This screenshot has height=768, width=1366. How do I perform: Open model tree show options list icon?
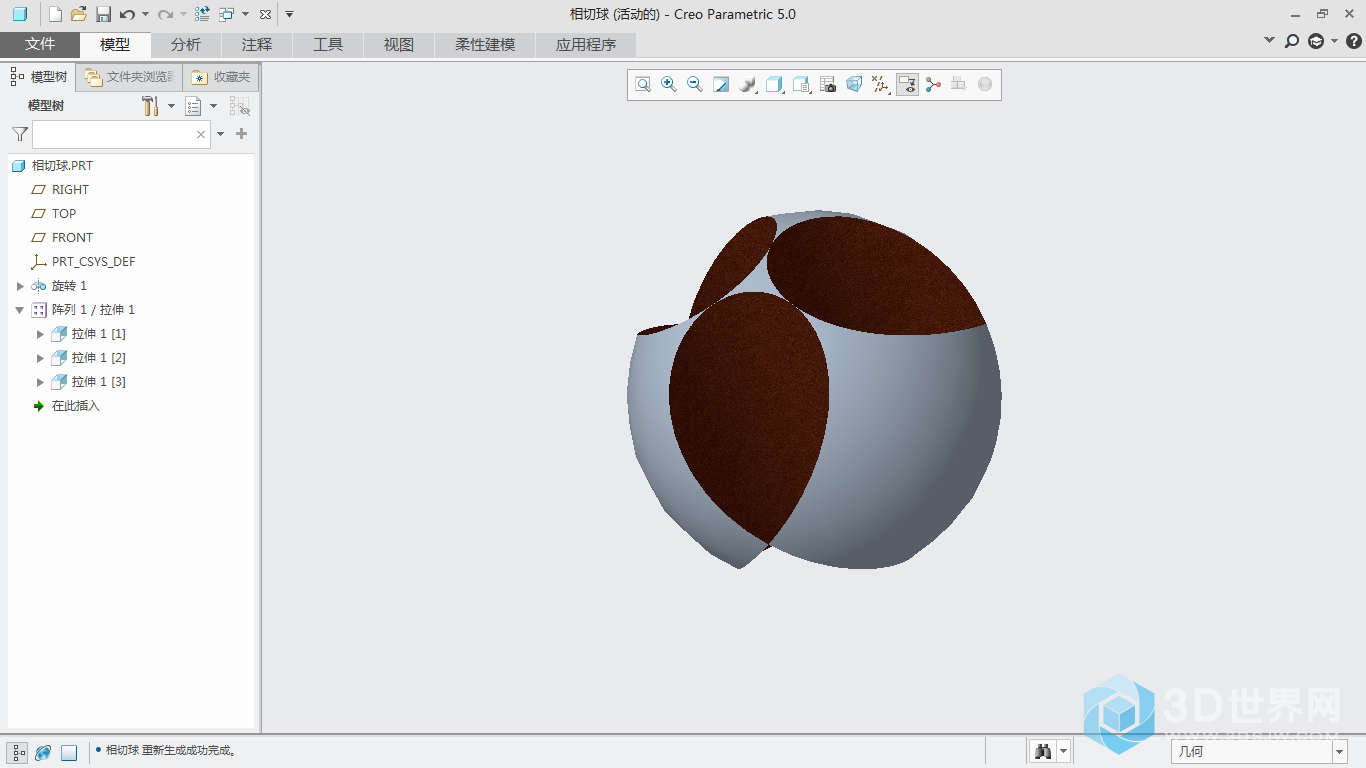coord(194,106)
